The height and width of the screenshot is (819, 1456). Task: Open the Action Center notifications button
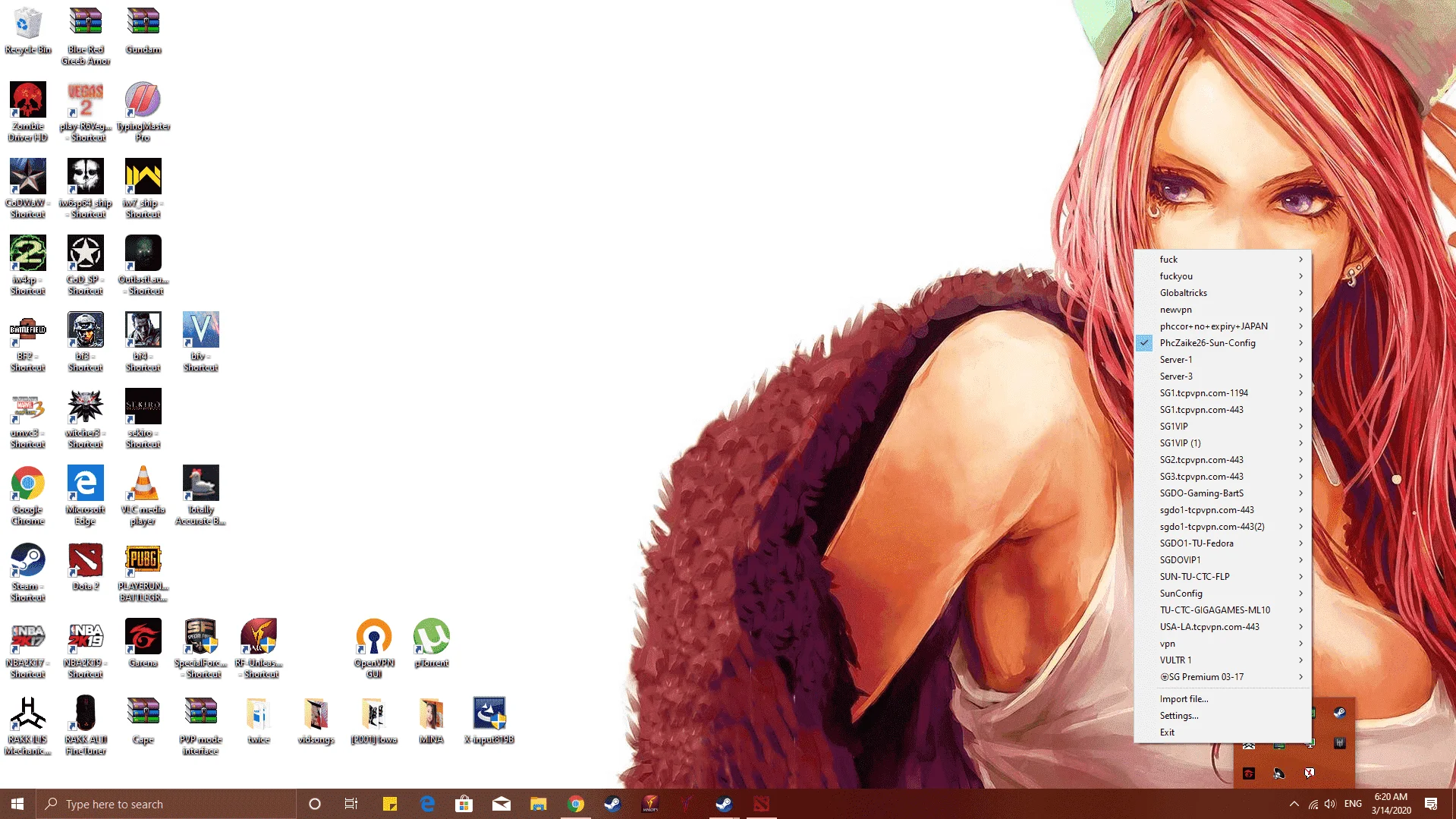(x=1431, y=804)
